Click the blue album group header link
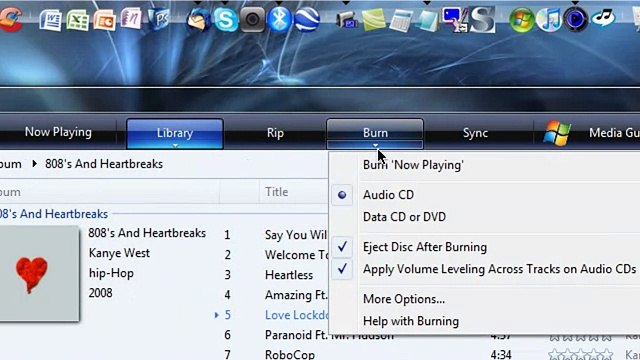 [x=53, y=214]
